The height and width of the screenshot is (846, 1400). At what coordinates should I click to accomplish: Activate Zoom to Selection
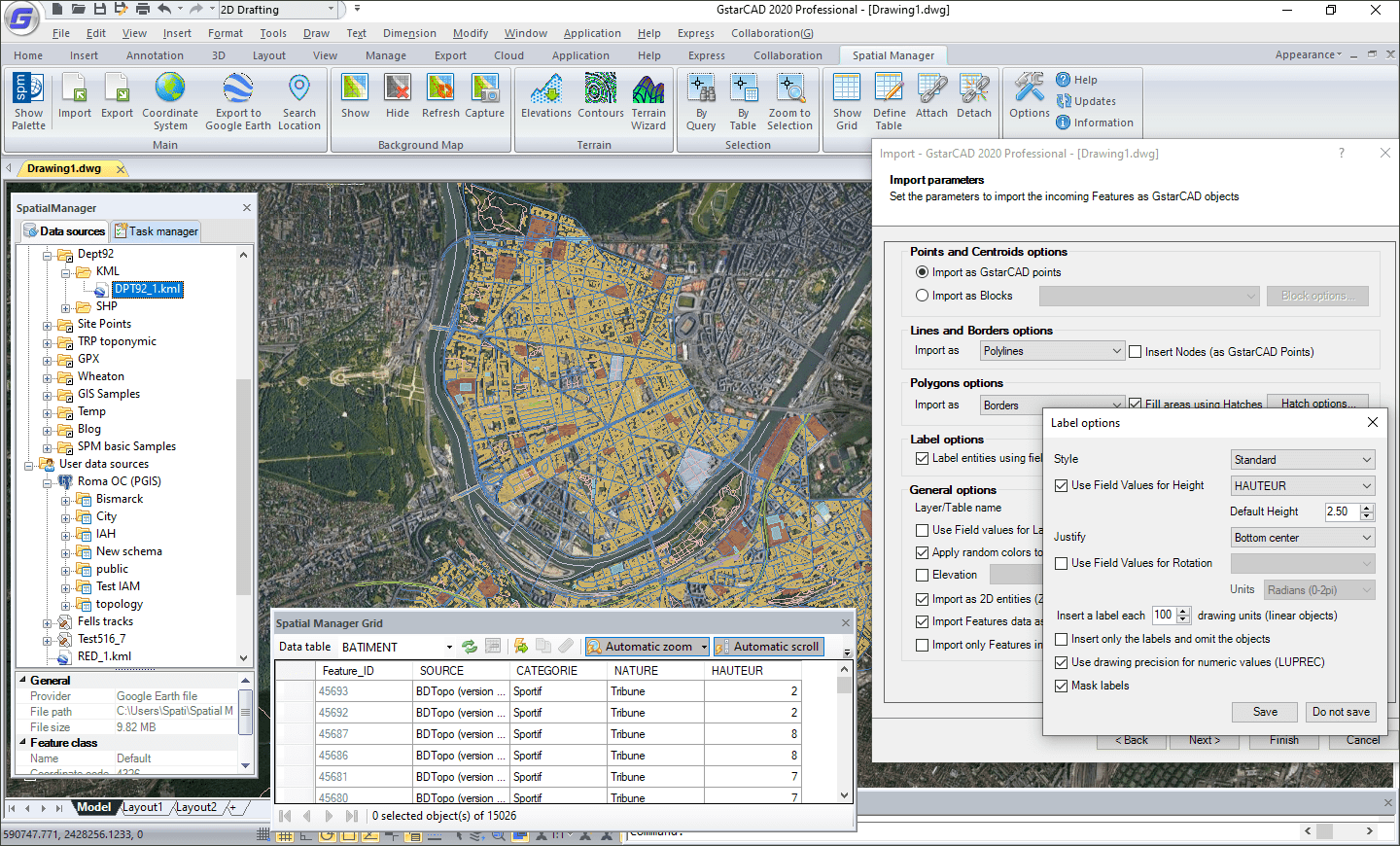(789, 101)
